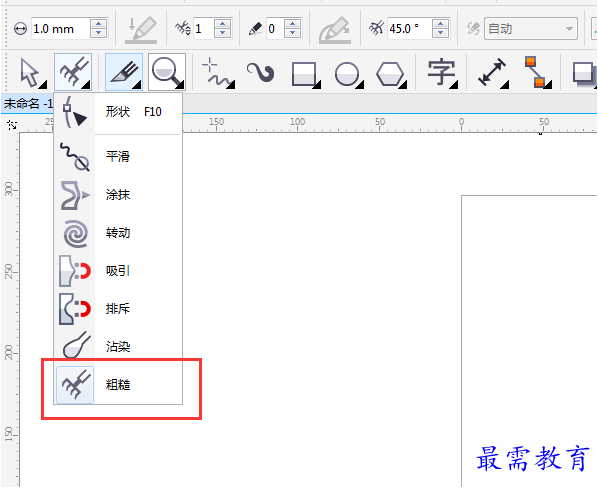
Task: Click ruler origin corner icon
Action: (12, 125)
